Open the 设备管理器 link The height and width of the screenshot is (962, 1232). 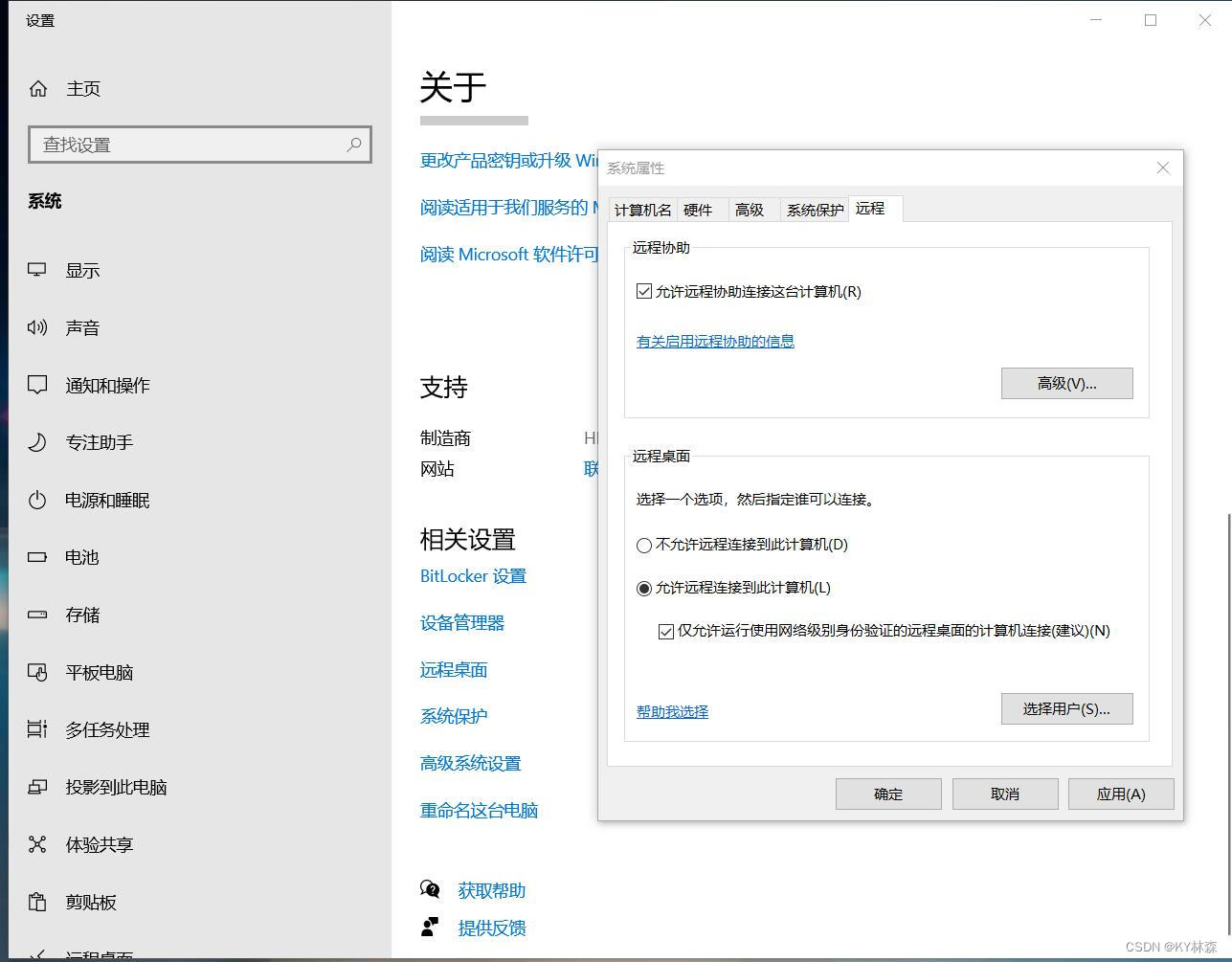tap(462, 622)
